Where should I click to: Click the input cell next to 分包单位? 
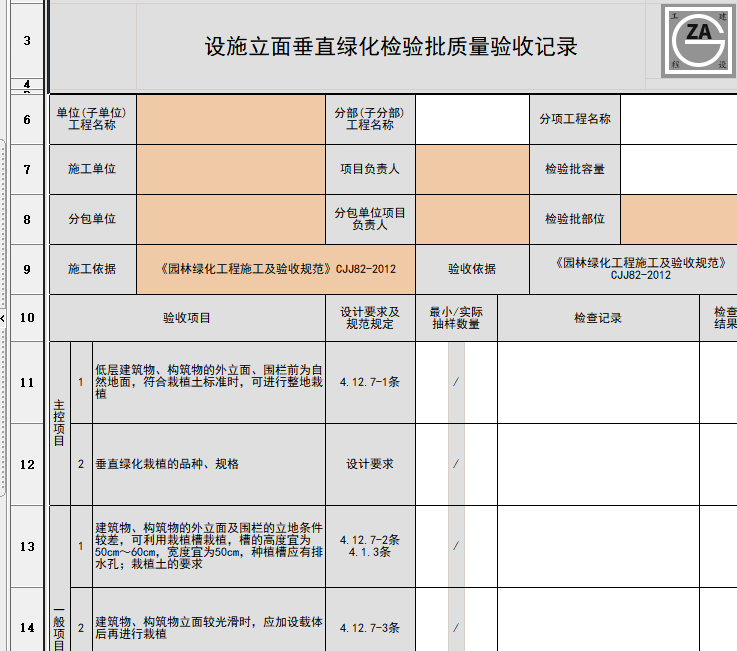(x=231, y=220)
